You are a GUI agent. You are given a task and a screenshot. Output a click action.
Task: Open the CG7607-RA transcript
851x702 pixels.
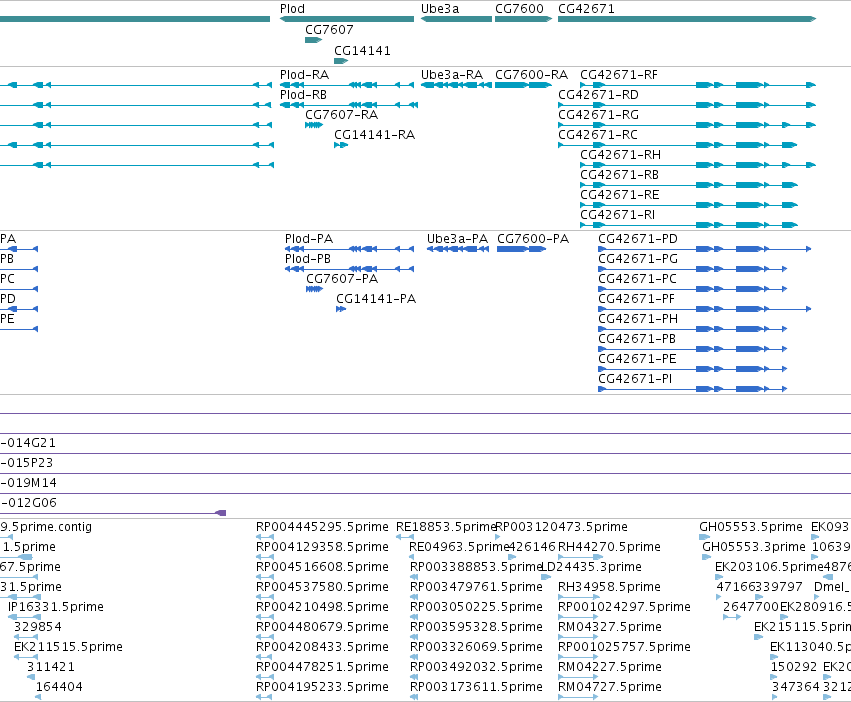coord(314,125)
